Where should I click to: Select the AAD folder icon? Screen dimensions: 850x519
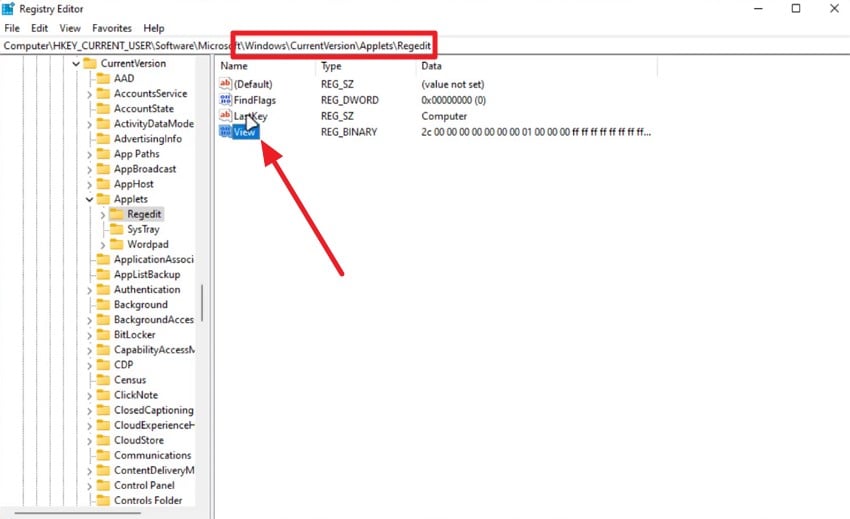click(x=103, y=78)
